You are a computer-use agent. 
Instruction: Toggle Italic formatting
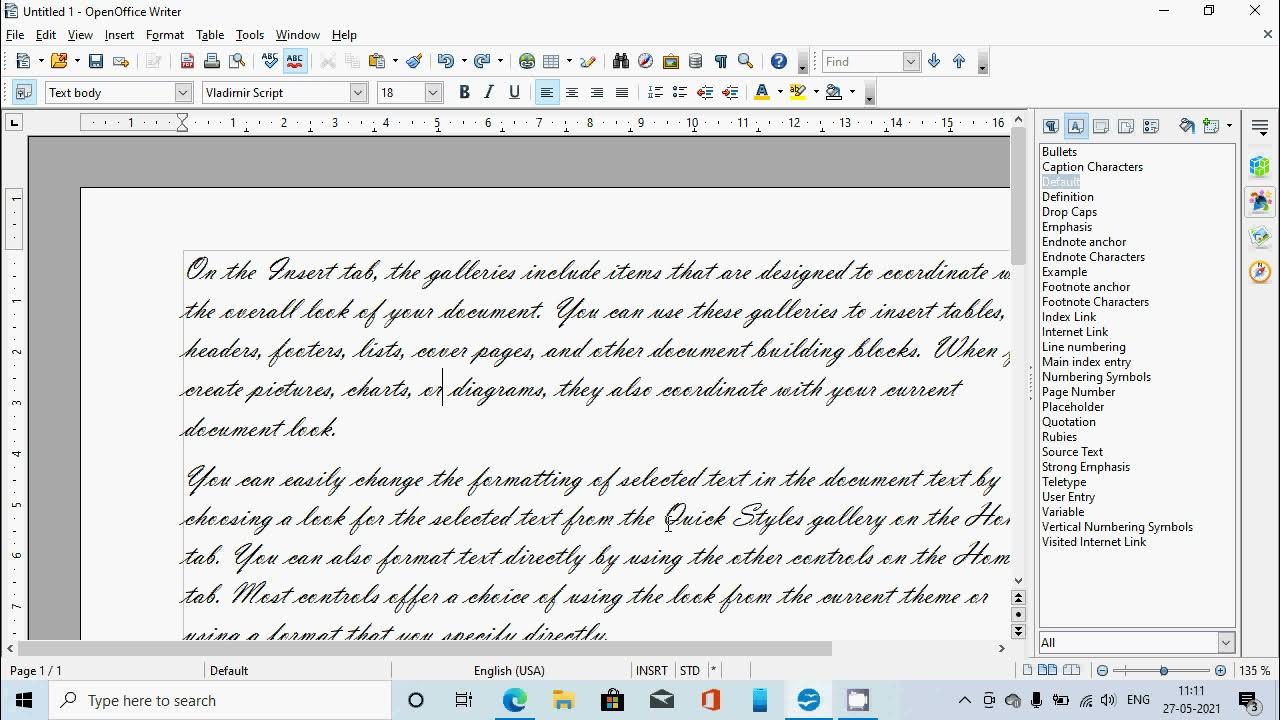[489, 92]
